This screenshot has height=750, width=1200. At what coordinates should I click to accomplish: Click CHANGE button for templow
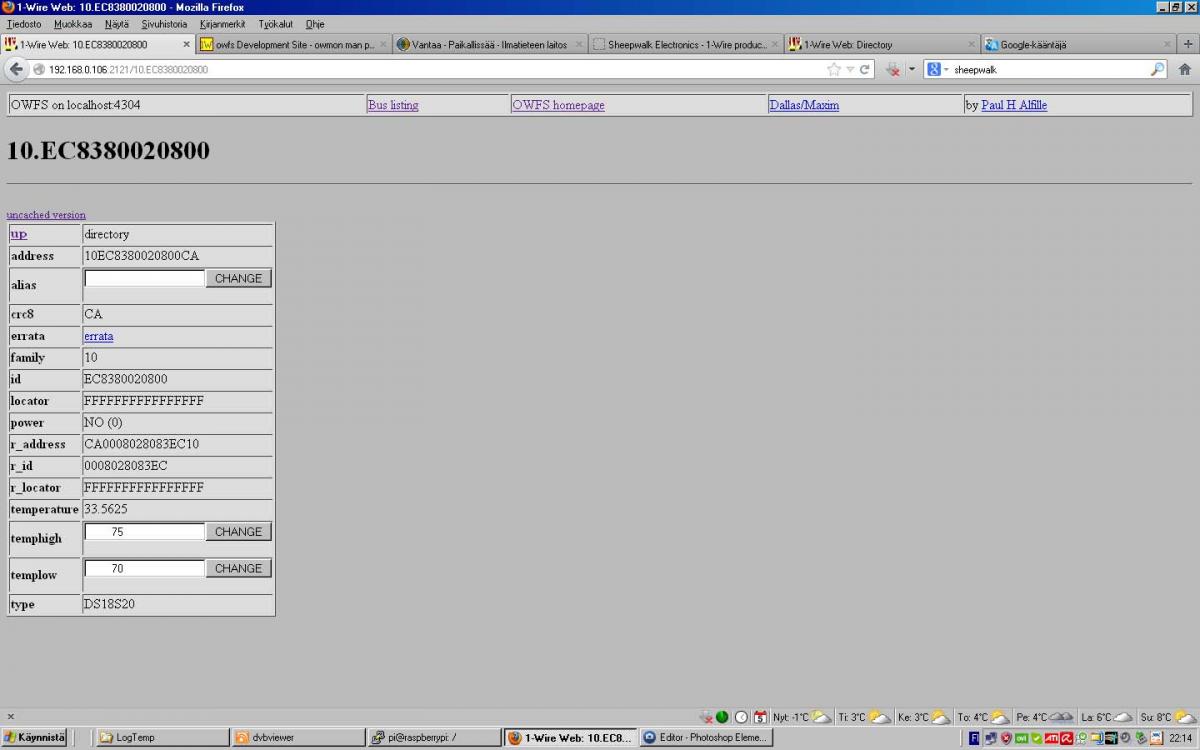click(238, 568)
